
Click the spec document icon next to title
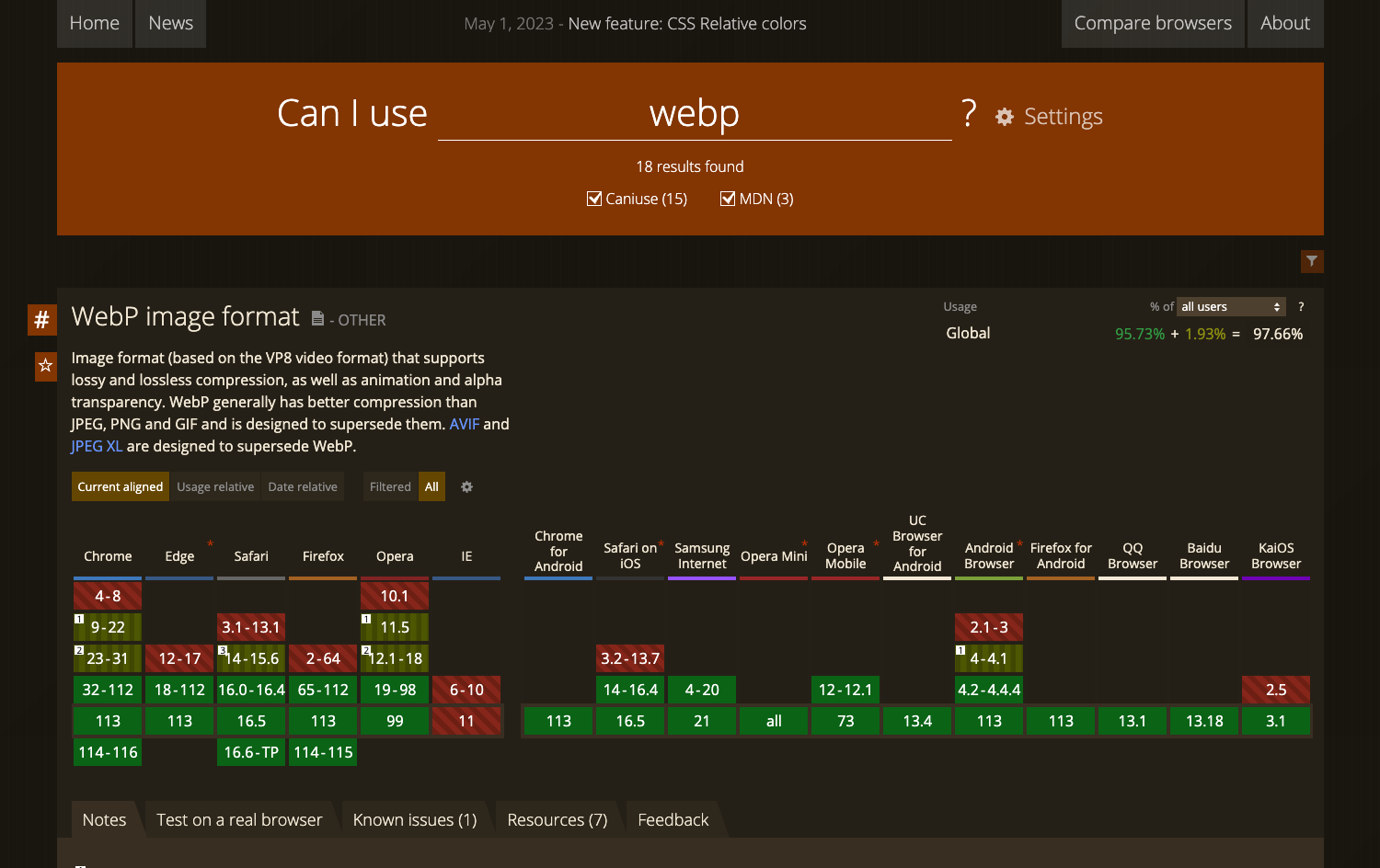317,319
